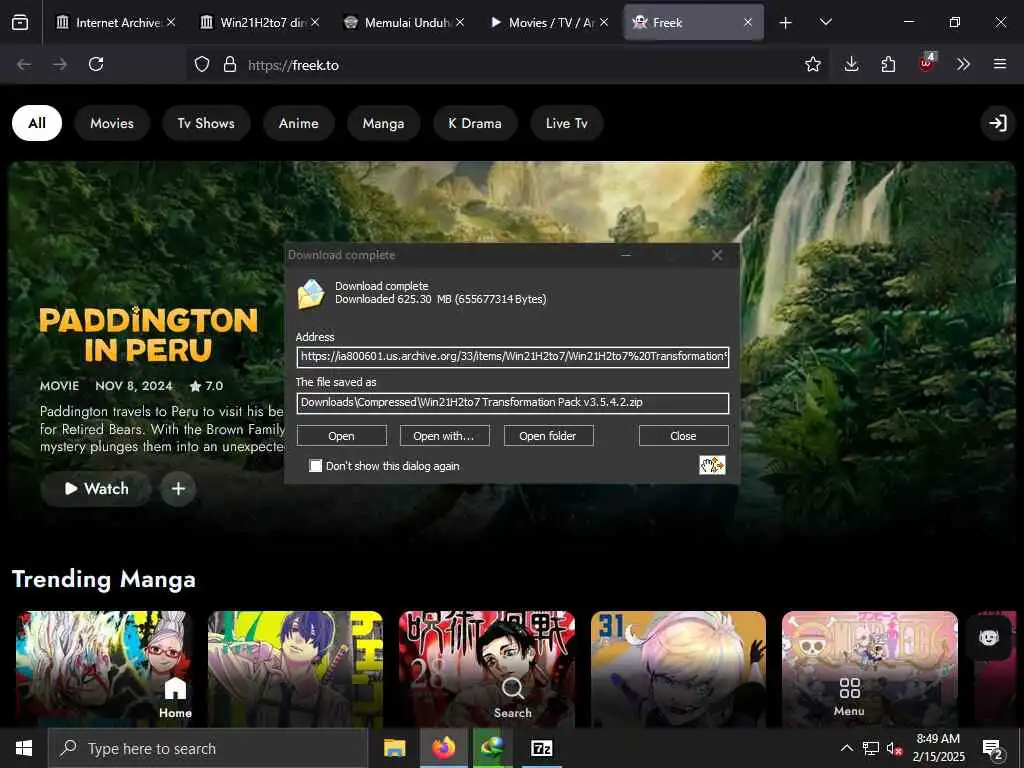Close the Freek browser tab
This screenshot has width=1024, height=768.
[x=748, y=23]
